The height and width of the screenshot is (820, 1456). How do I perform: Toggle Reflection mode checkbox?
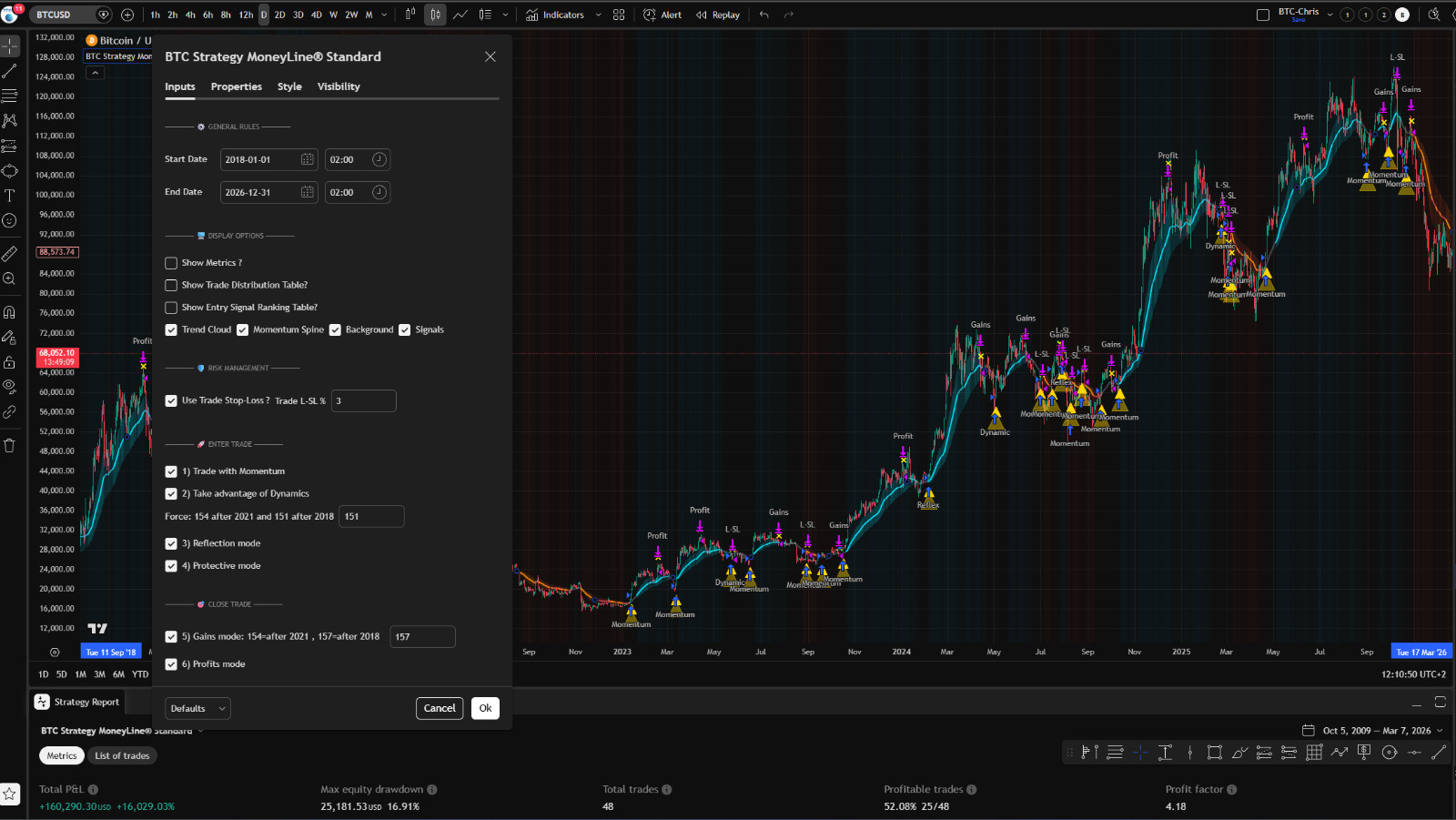click(171, 543)
